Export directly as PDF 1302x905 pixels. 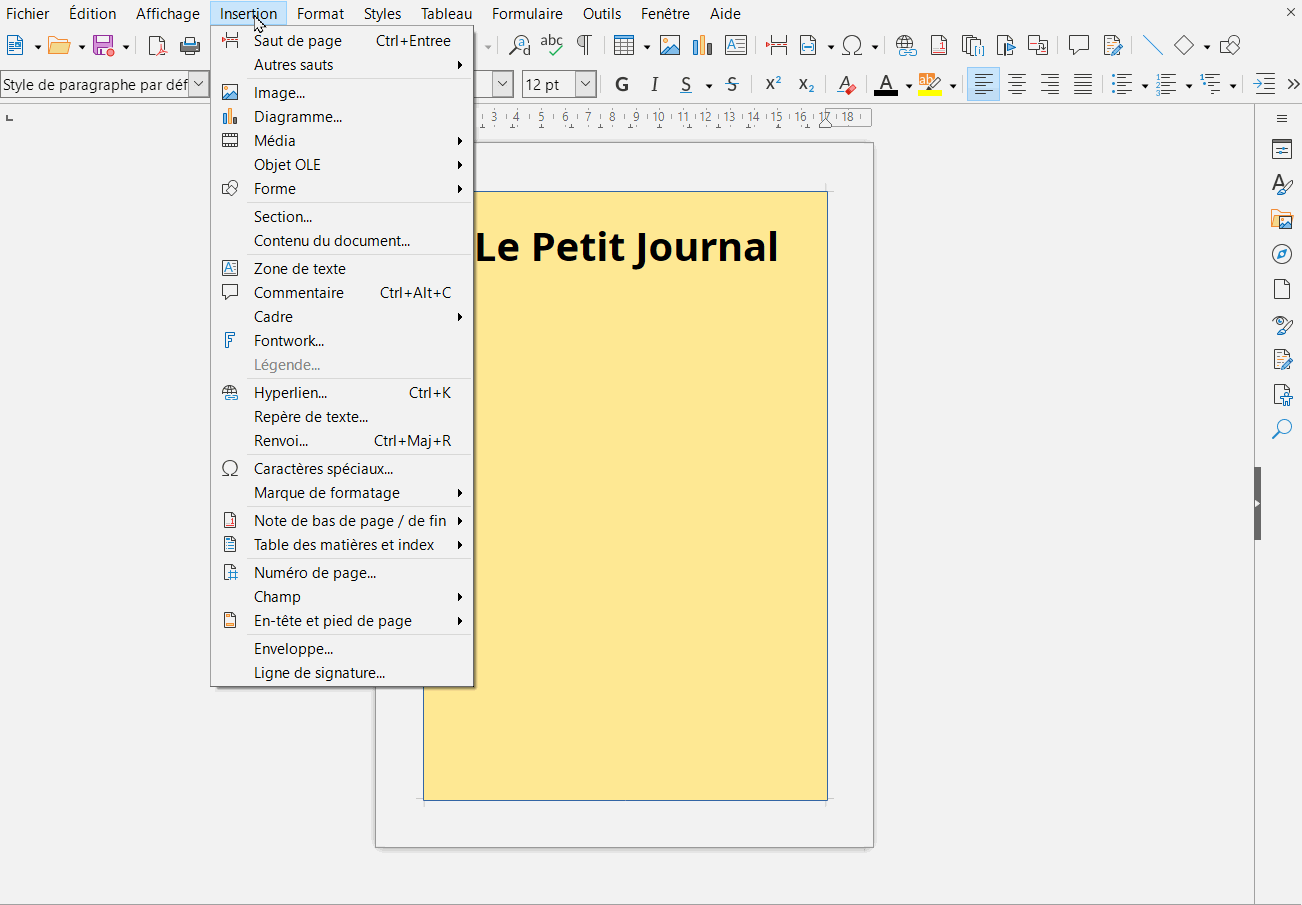click(x=157, y=45)
